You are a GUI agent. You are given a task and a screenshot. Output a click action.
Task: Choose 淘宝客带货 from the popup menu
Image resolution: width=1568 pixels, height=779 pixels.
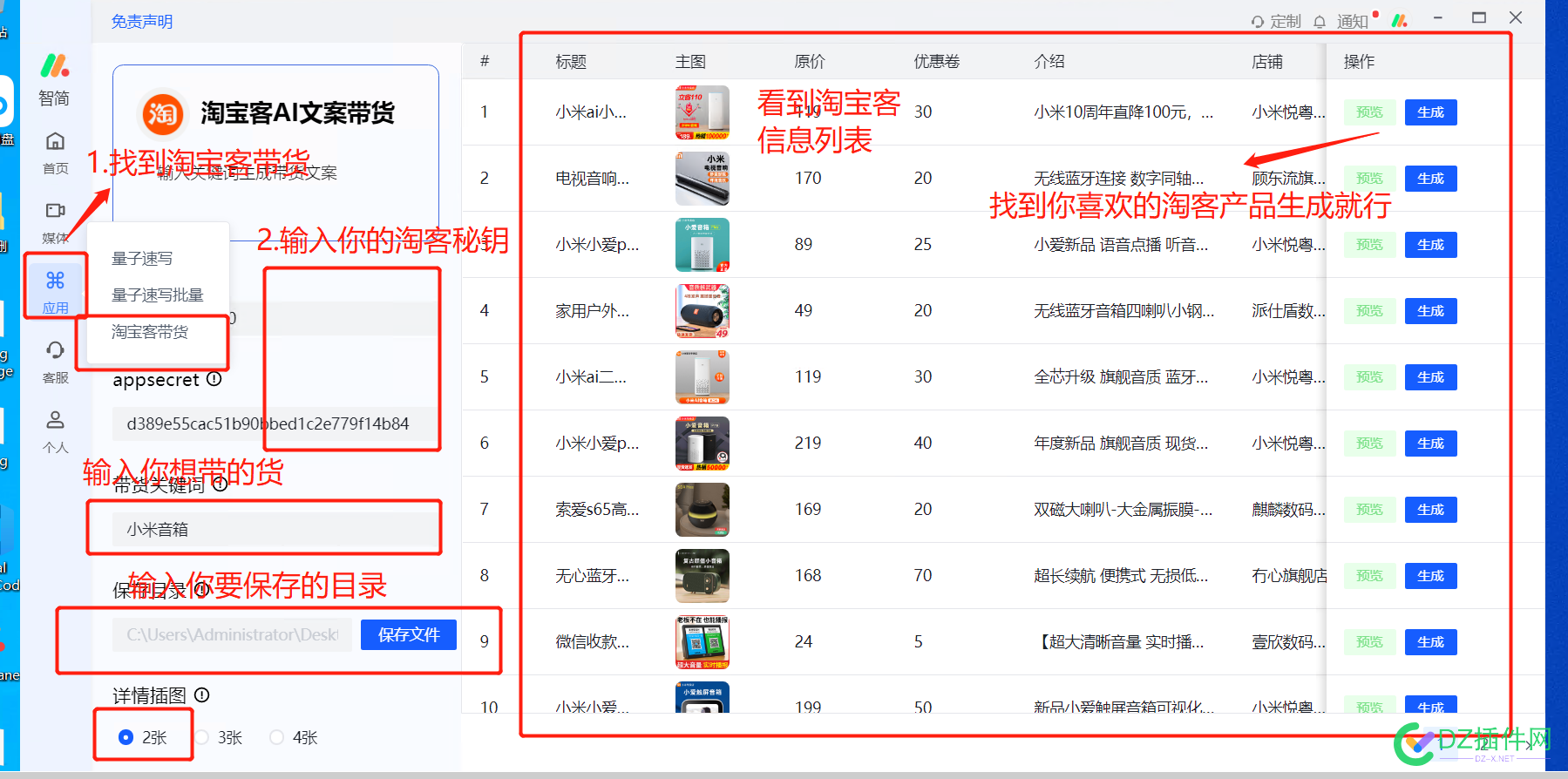pos(150,332)
